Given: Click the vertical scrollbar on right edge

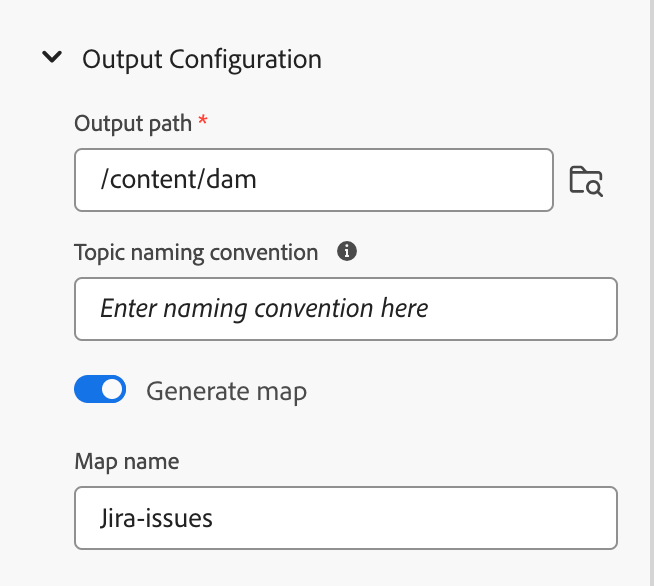Looking at the screenshot, I should click(x=651, y=293).
